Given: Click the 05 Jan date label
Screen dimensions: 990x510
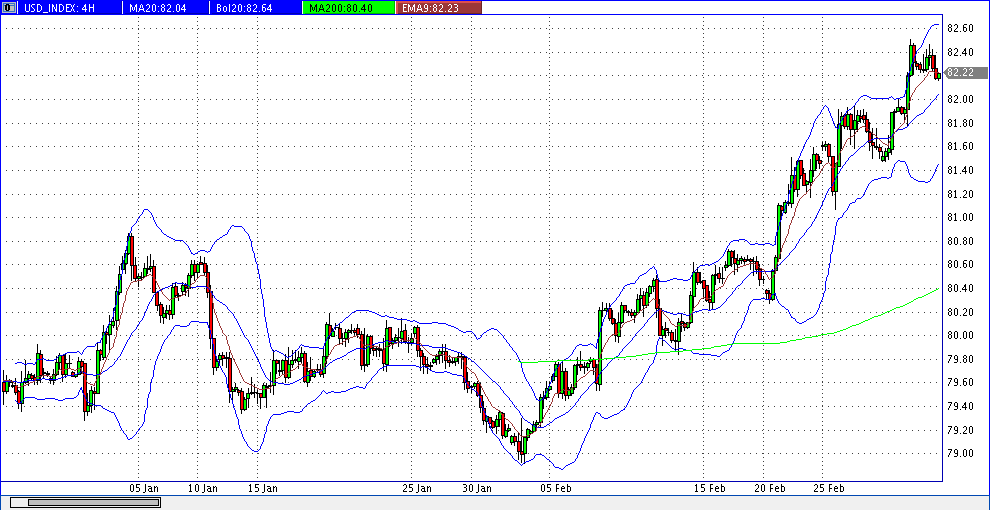Looking at the screenshot, I should [144, 488].
